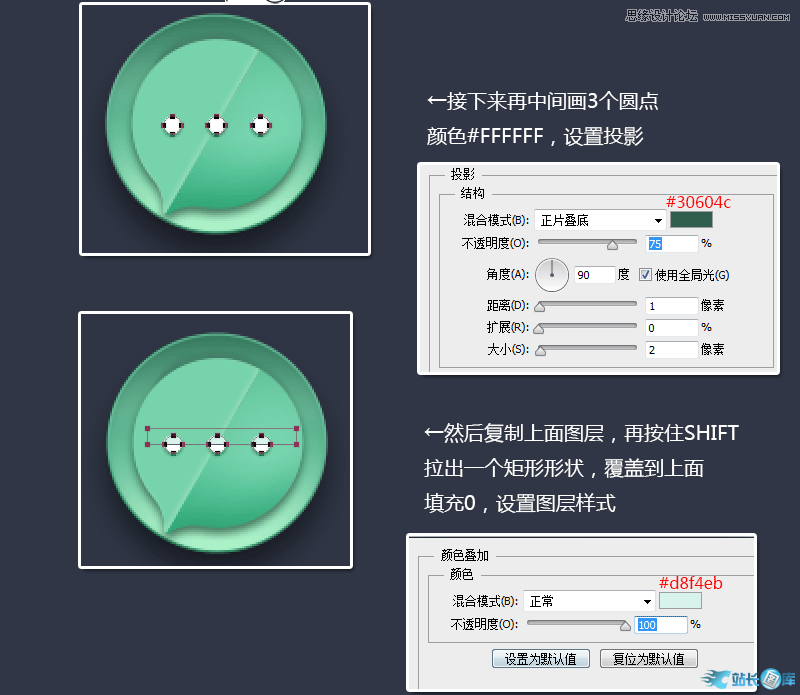Click the 大小 size value field

point(671,350)
